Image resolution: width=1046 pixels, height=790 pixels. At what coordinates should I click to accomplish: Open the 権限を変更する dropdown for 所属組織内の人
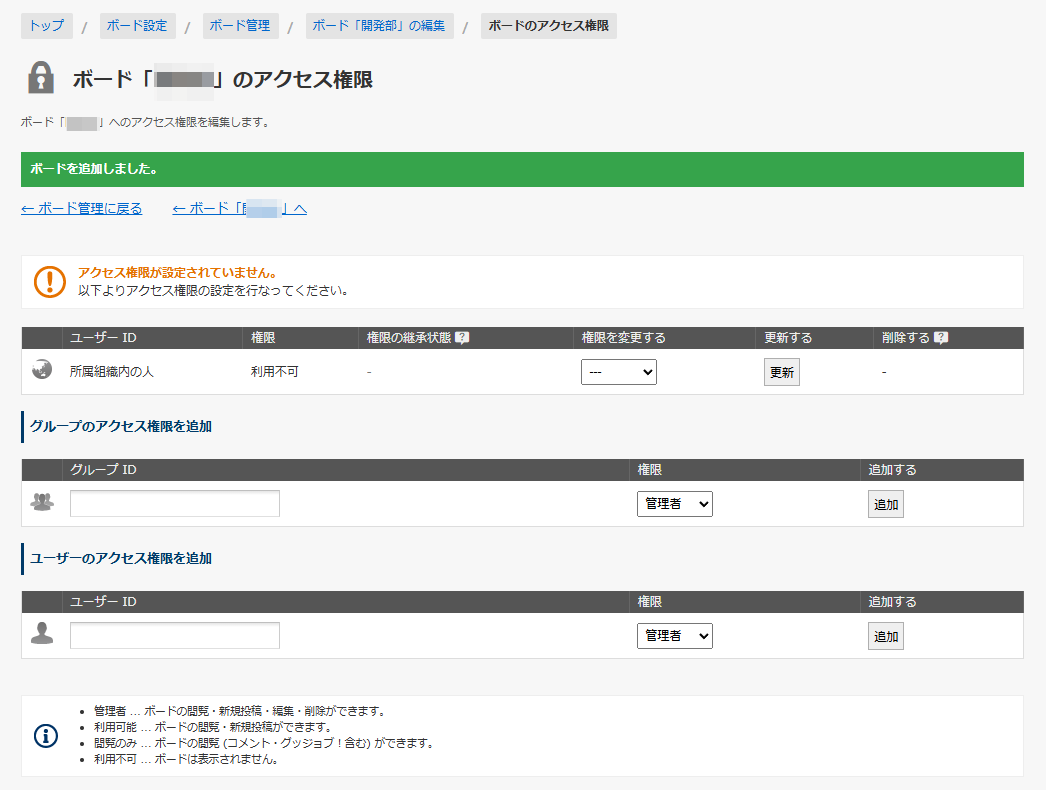click(618, 372)
